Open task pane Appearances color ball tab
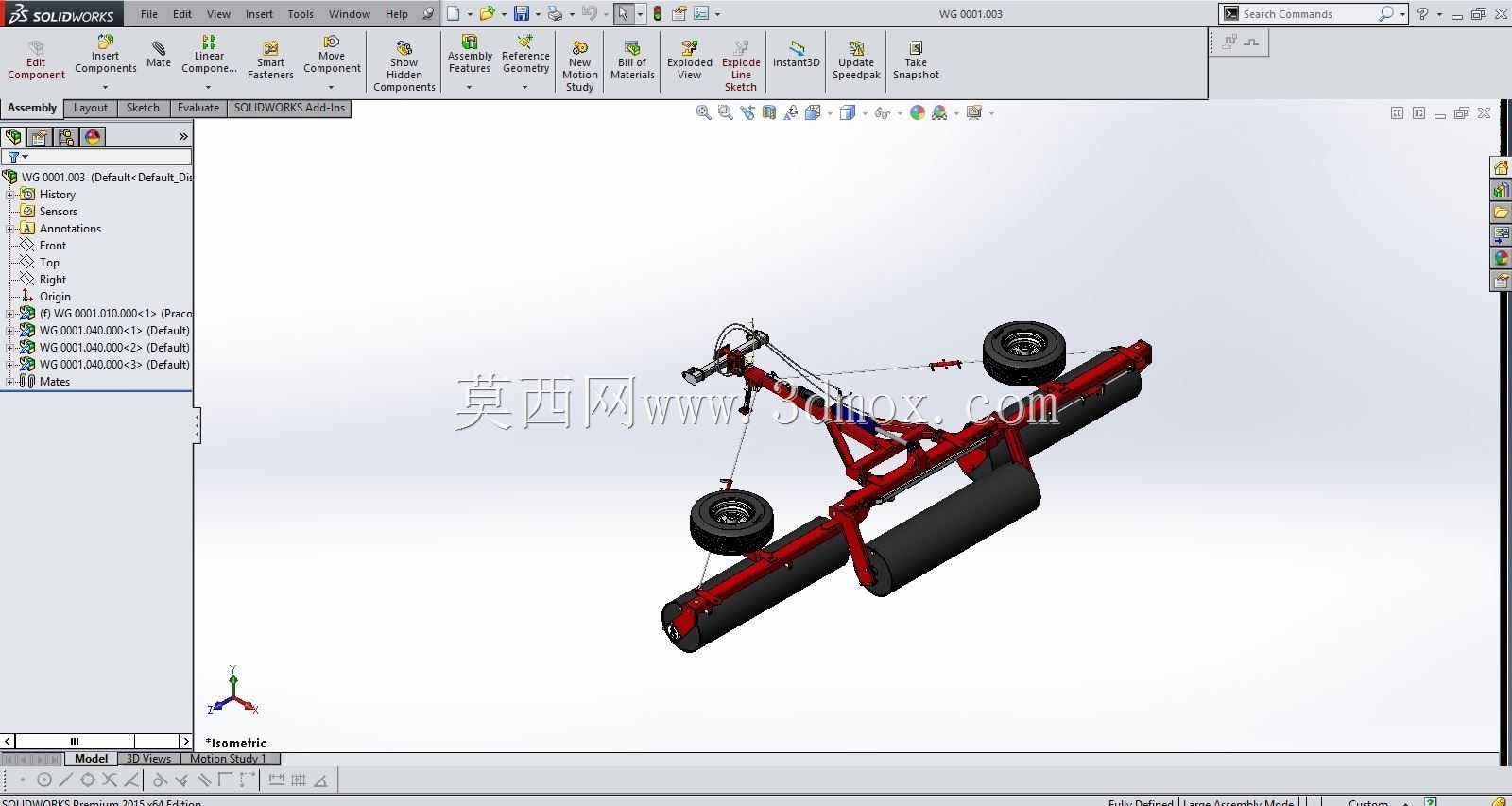Image resolution: width=1512 pixels, height=806 pixels. (1501, 258)
